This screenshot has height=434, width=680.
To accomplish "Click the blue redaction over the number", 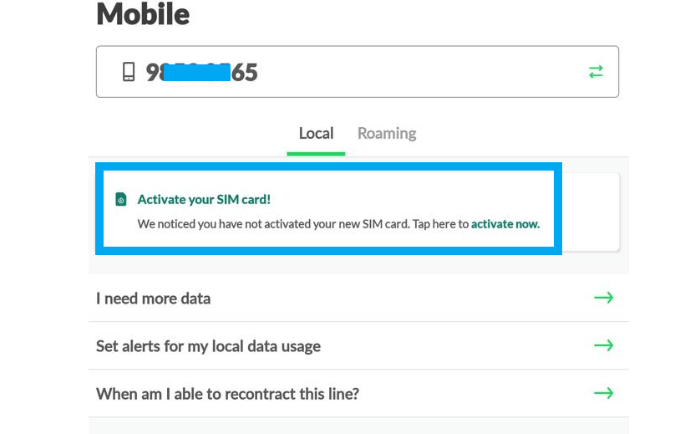I will [x=197, y=72].
